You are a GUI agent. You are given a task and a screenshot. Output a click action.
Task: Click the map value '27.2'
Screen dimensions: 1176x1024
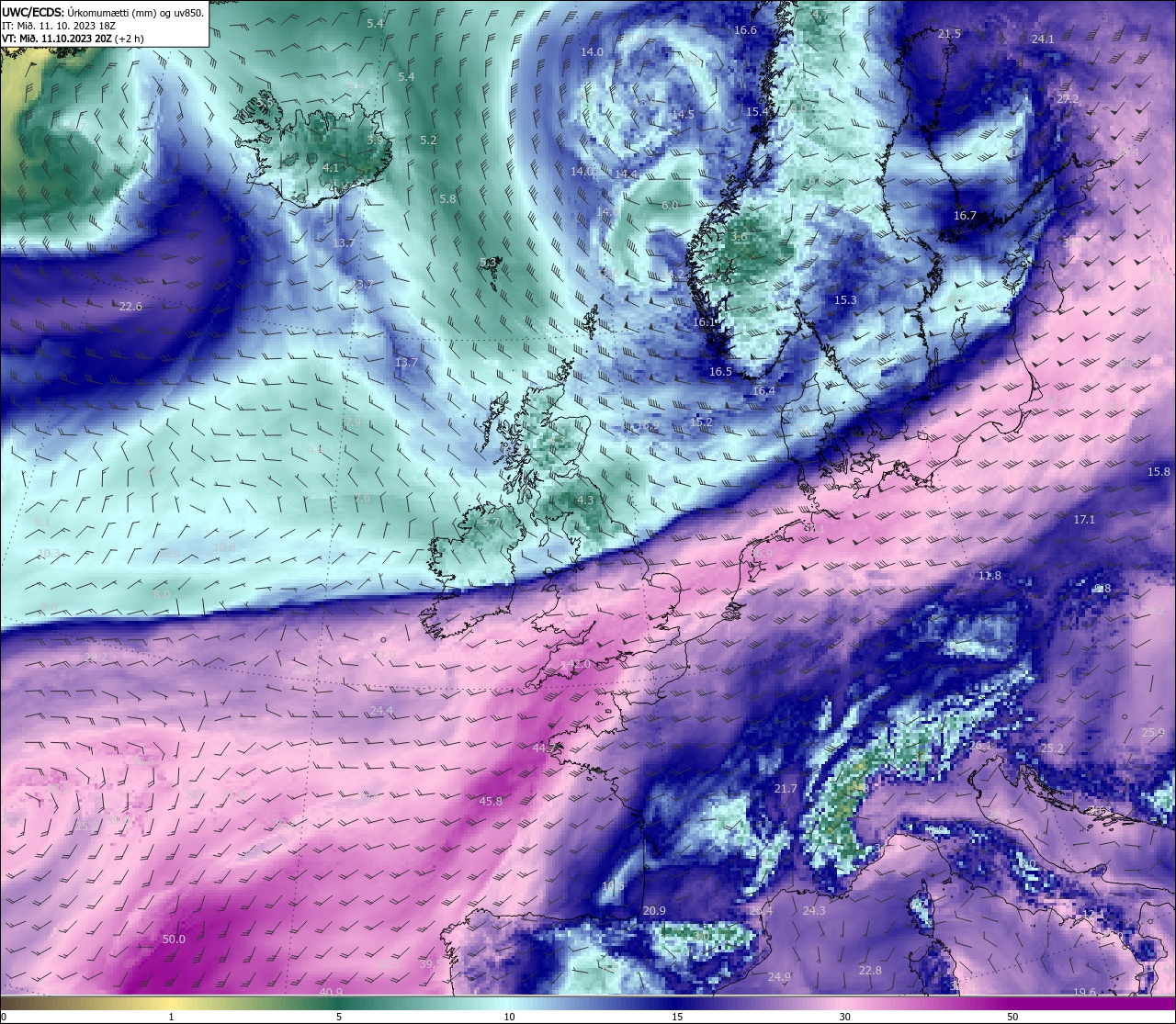coord(1068,98)
